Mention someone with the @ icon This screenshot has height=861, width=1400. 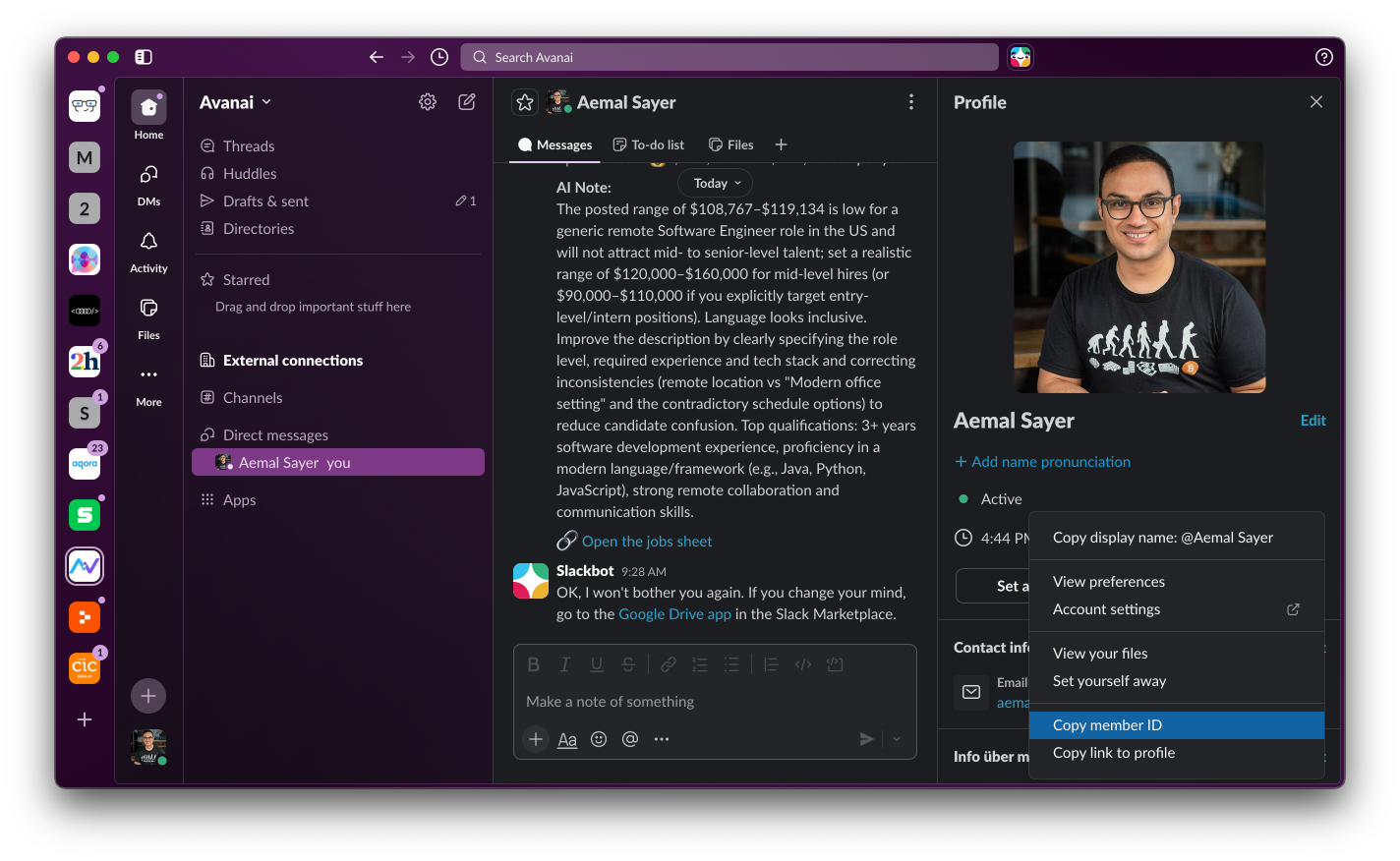click(x=630, y=739)
